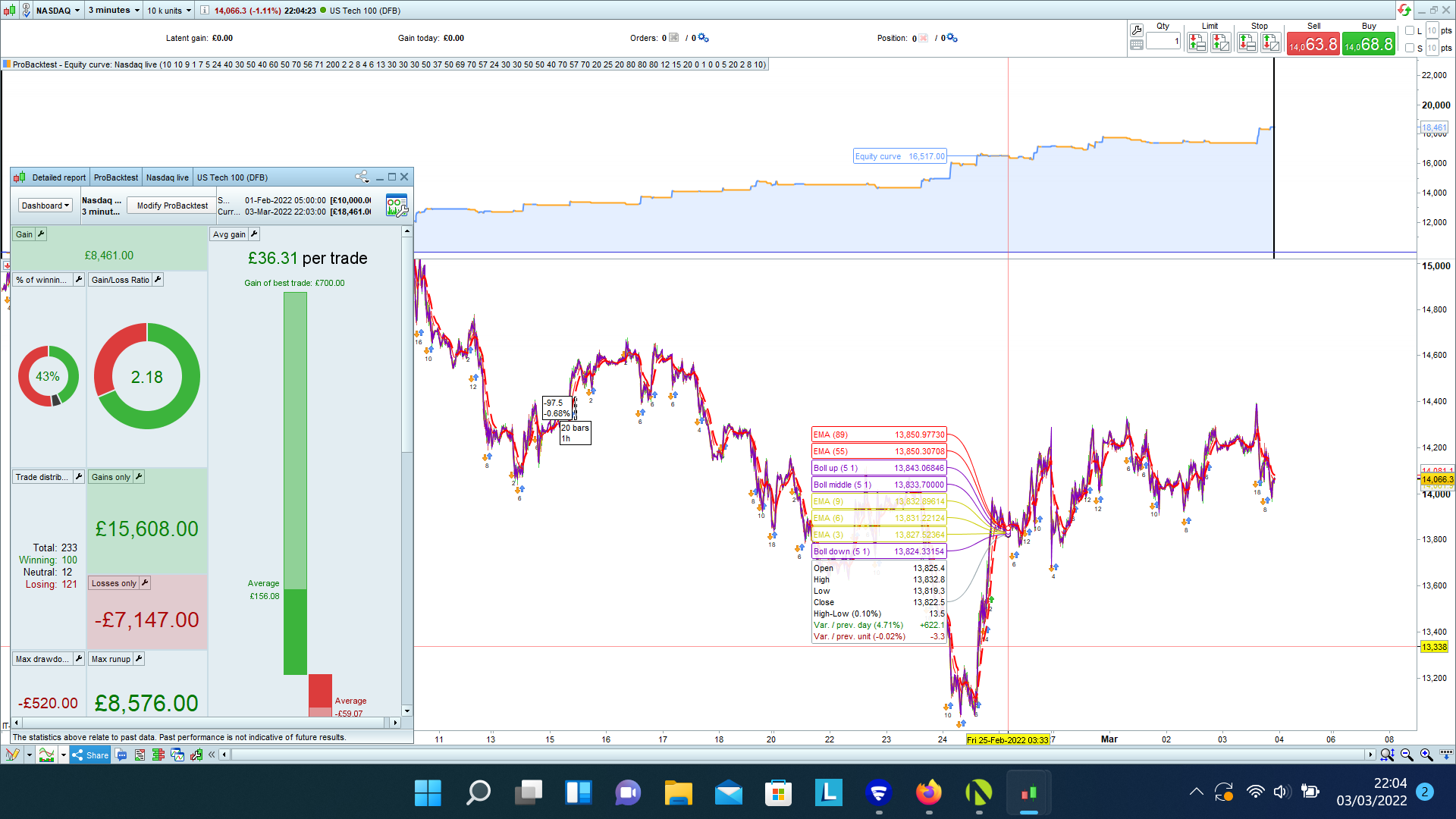The image size is (1456, 819).
Task: Click the indicators chart icon in bottom toolbar
Action: [46, 755]
